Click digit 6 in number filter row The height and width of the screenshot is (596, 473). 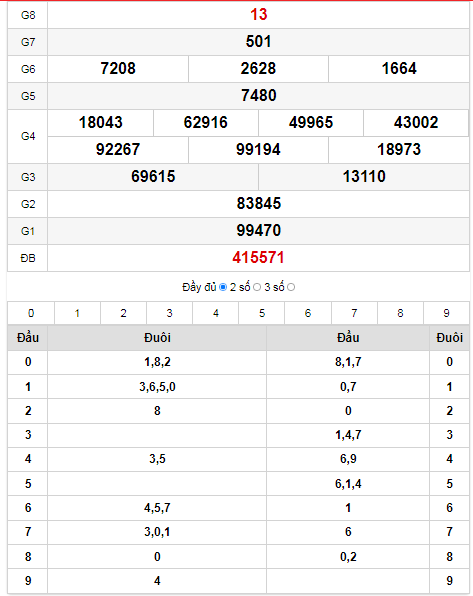308,313
